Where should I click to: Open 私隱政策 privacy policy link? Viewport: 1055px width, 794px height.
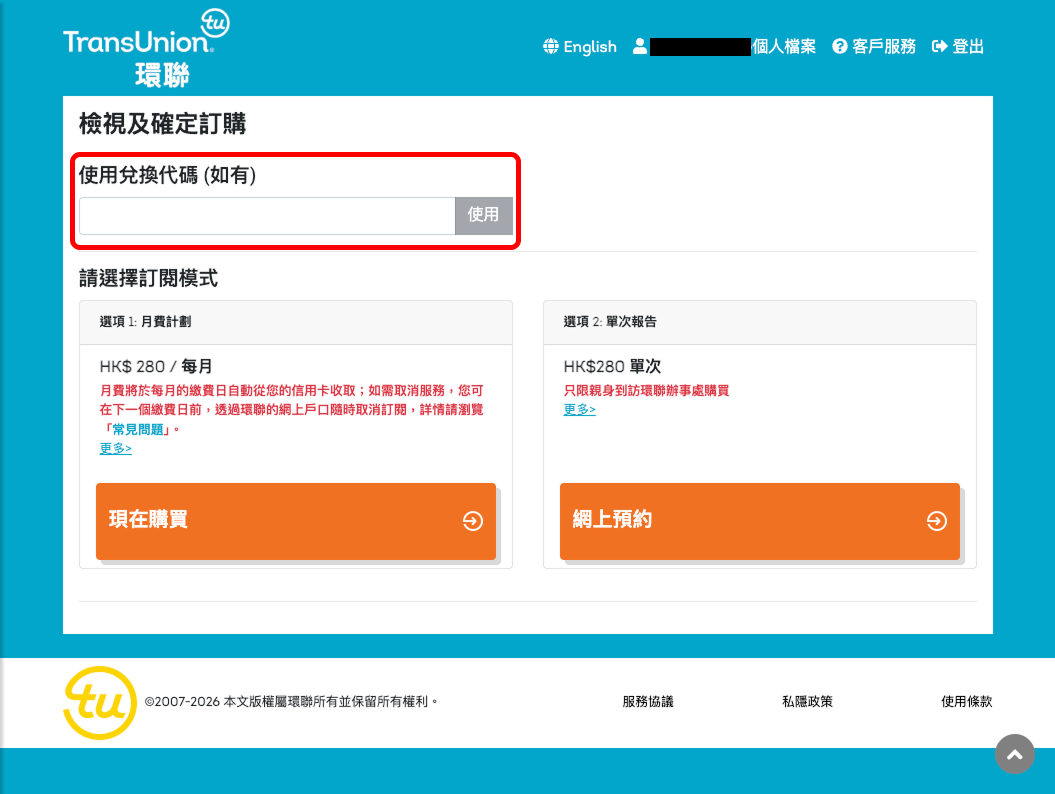click(x=807, y=701)
